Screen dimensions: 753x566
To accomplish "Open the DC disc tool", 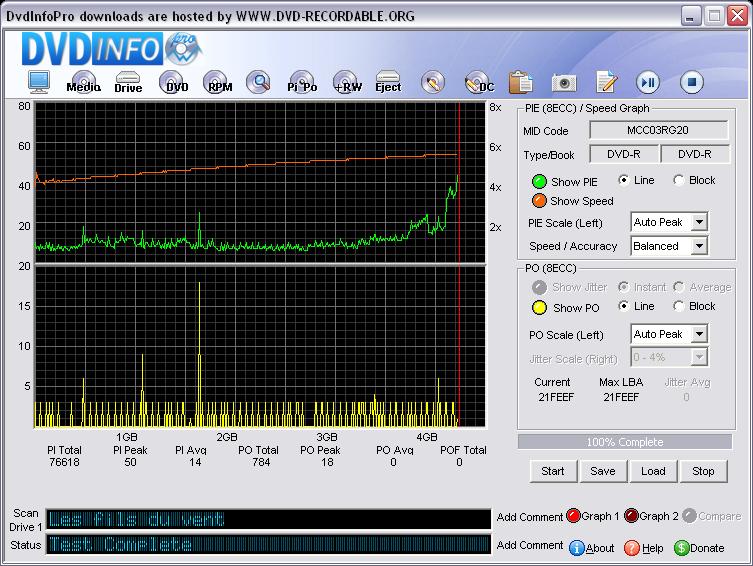I will [x=479, y=83].
